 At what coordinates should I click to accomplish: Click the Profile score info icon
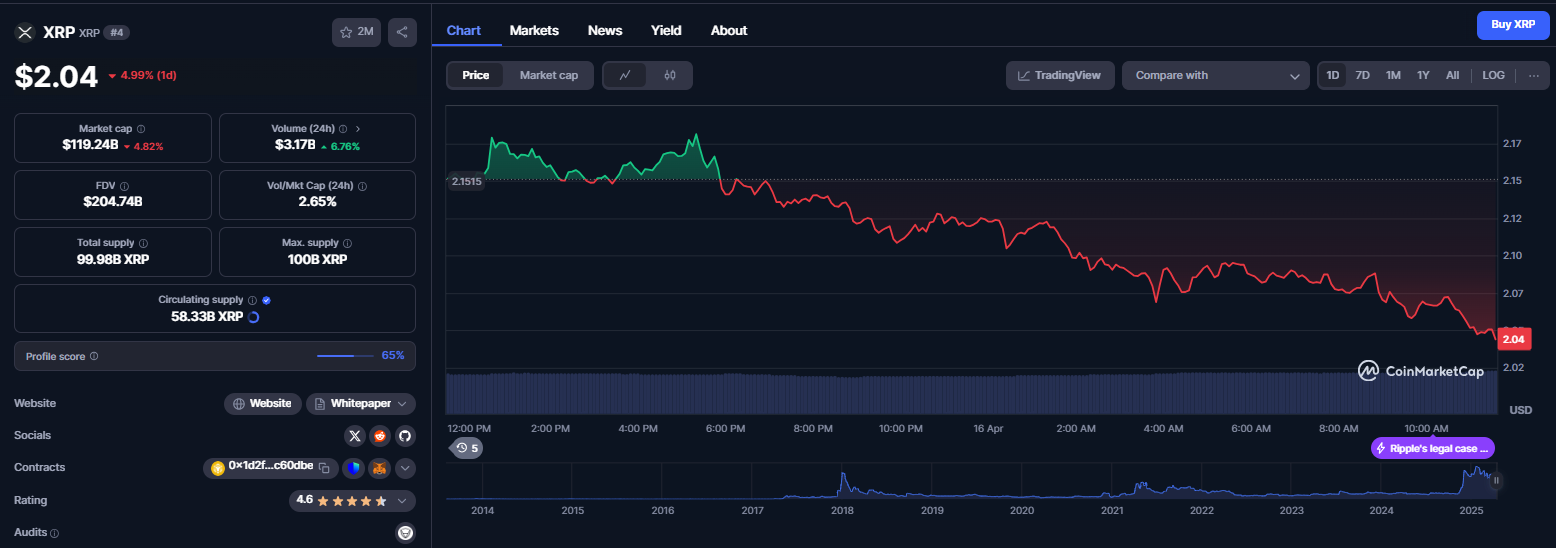click(x=94, y=356)
